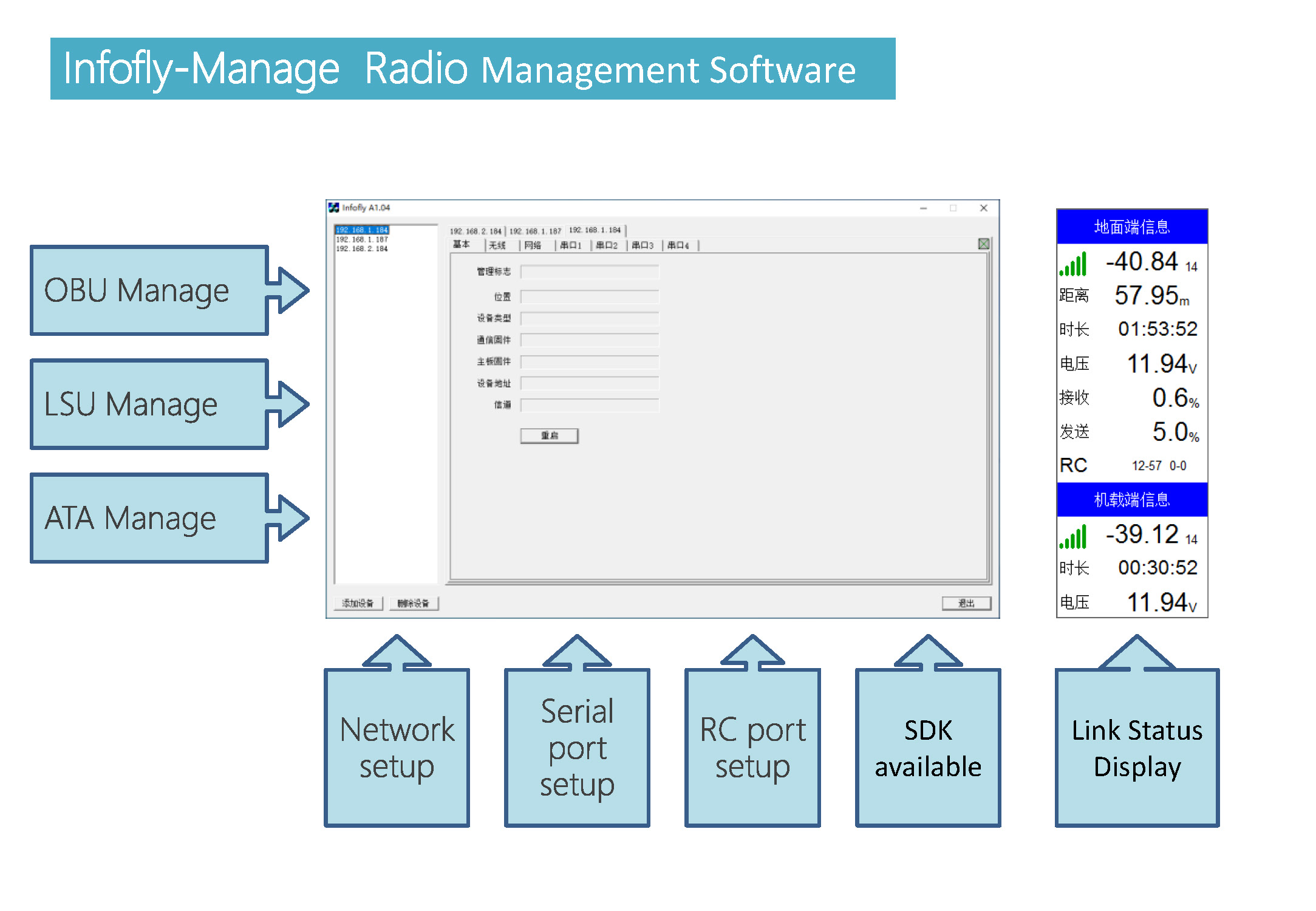Click the 0.6% receive rate value

coord(1176,398)
